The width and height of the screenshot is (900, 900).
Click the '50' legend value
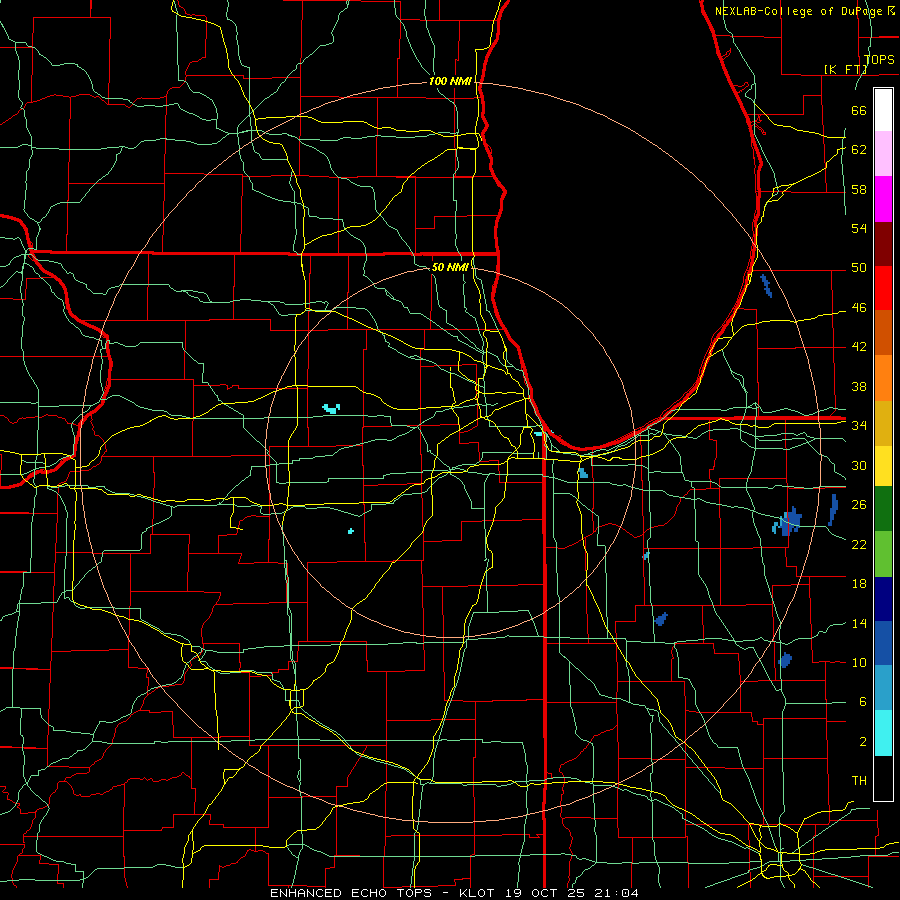859,268
